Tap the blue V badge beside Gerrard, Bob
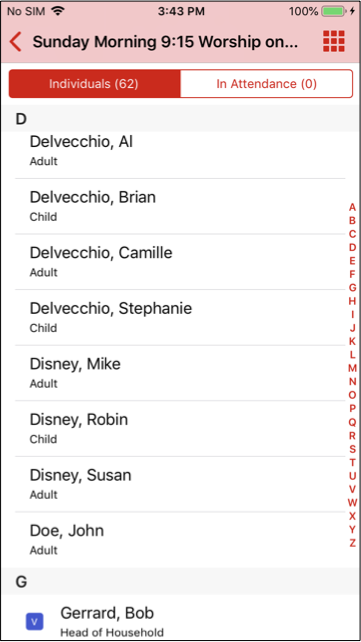 click(x=34, y=622)
